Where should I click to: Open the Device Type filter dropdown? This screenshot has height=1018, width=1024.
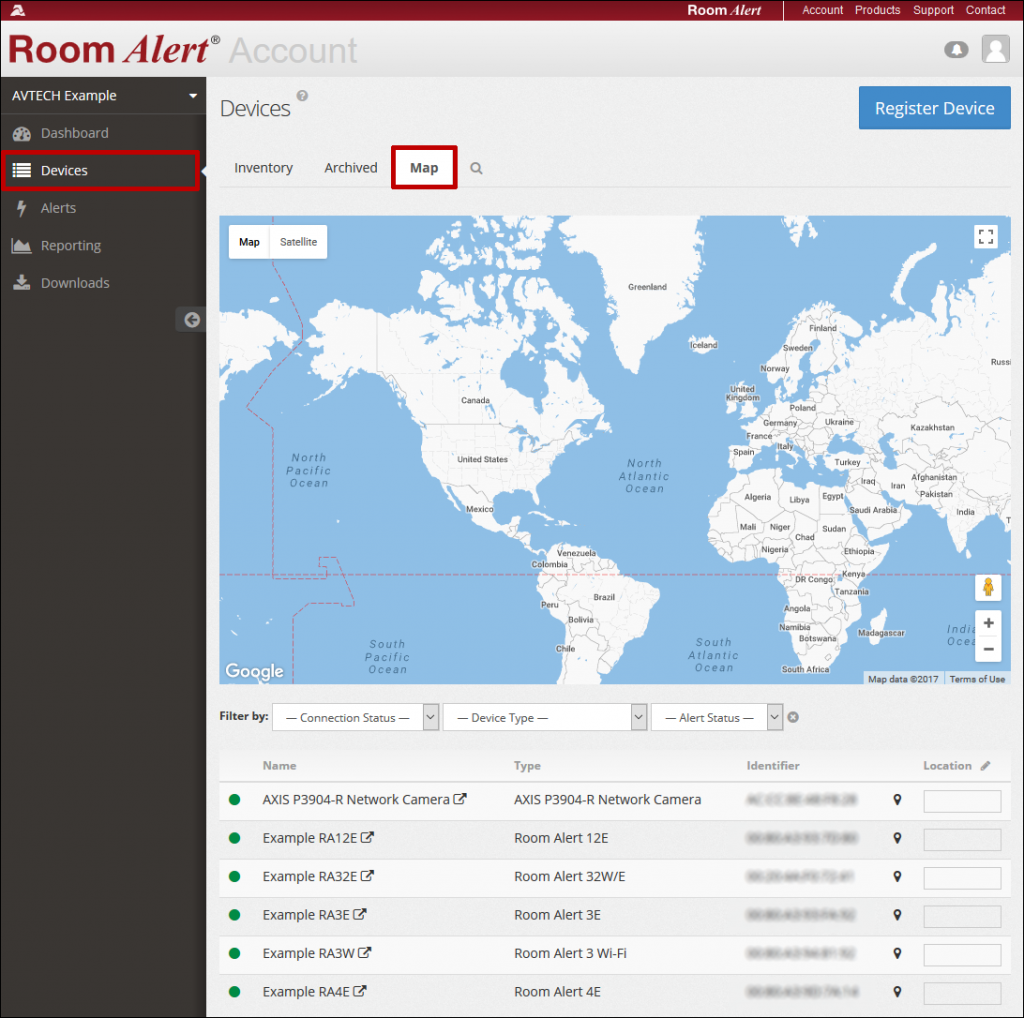(545, 717)
